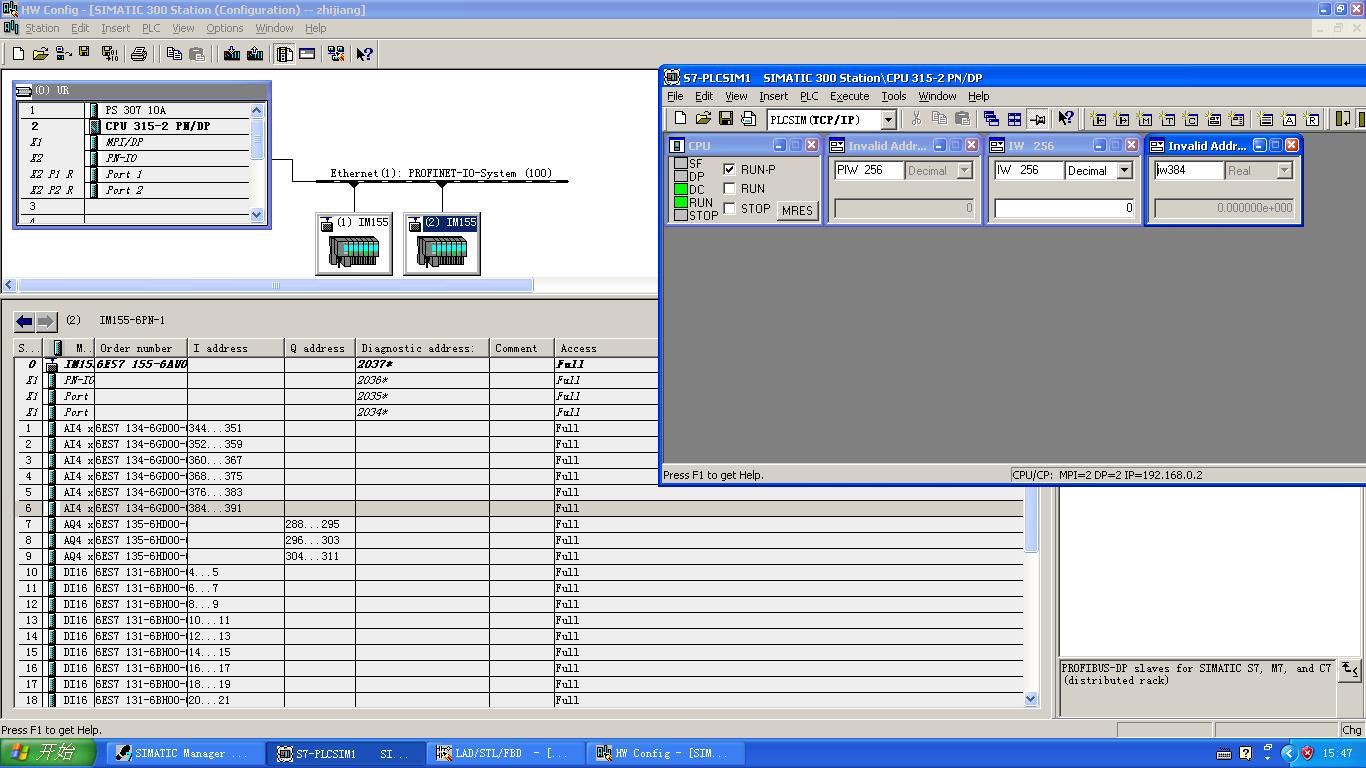Check the STOP mode checkbox
Image resolution: width=1366 pixels, height=768 pixels.
pos(730,209)
